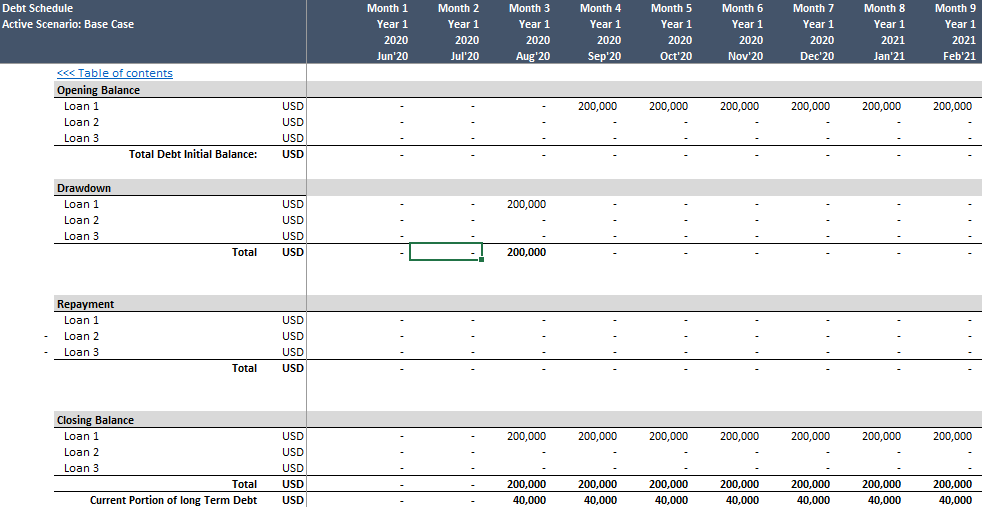Select Opening Balance Loan 1 Dec'20 200,000
The image size is (982, 507).
point(810,106)
